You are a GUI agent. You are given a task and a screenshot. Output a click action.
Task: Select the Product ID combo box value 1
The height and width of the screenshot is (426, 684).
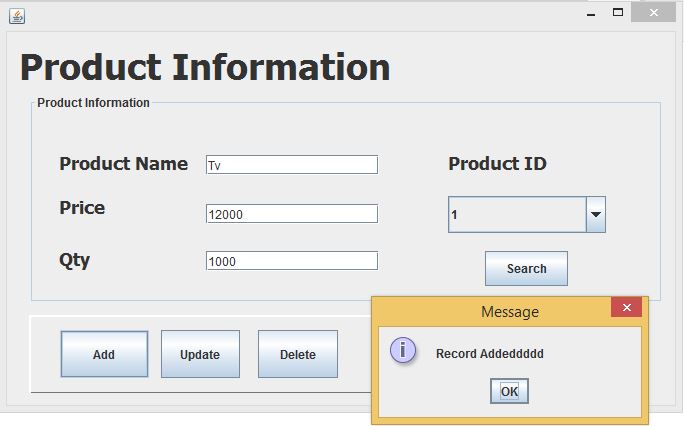point(517,214)
